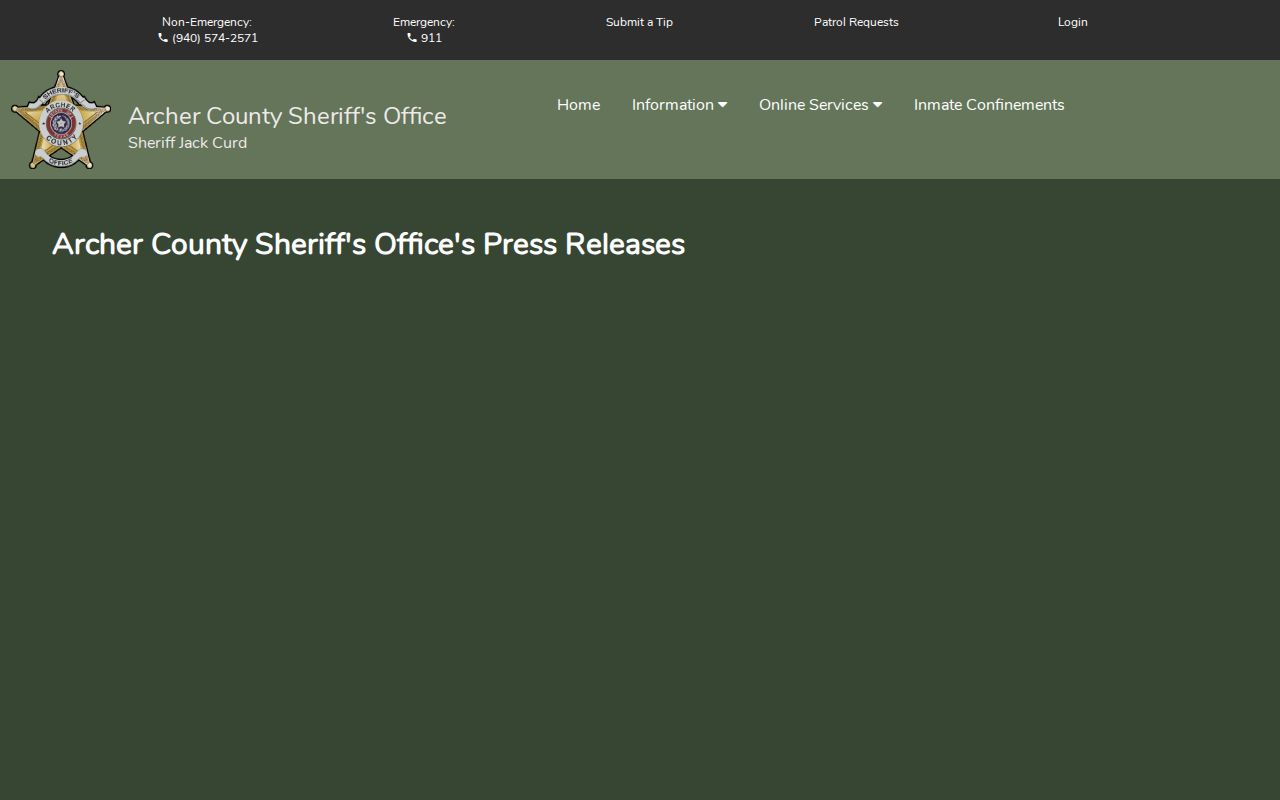Open the Submit a Tip link

coord(639,22)
